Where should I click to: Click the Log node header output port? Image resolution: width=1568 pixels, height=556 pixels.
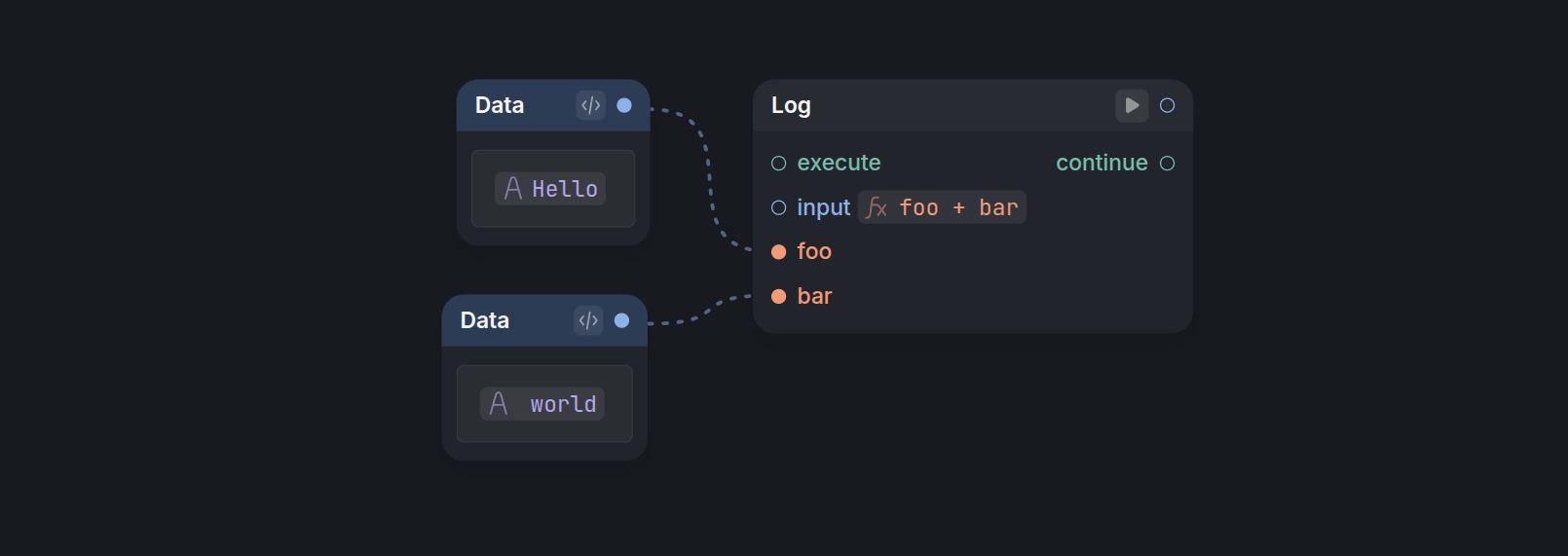1167,105
